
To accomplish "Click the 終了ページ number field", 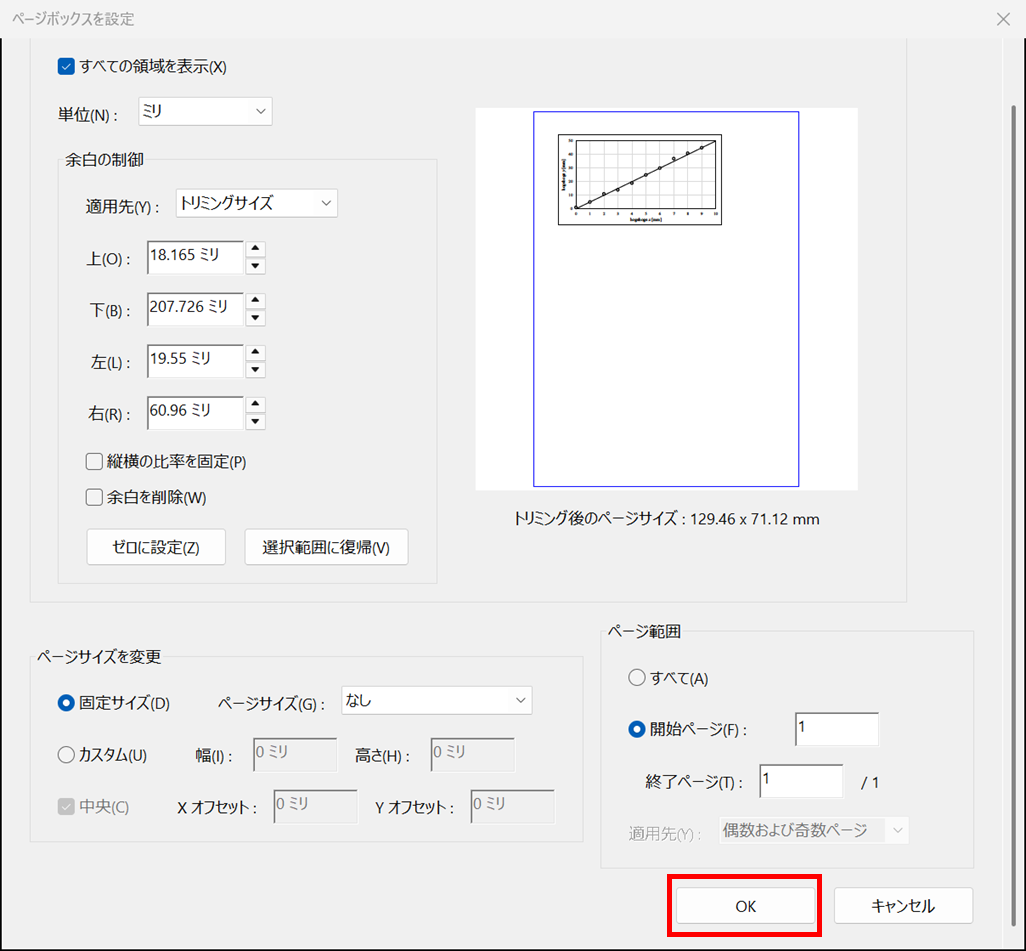I will (802, 781).
